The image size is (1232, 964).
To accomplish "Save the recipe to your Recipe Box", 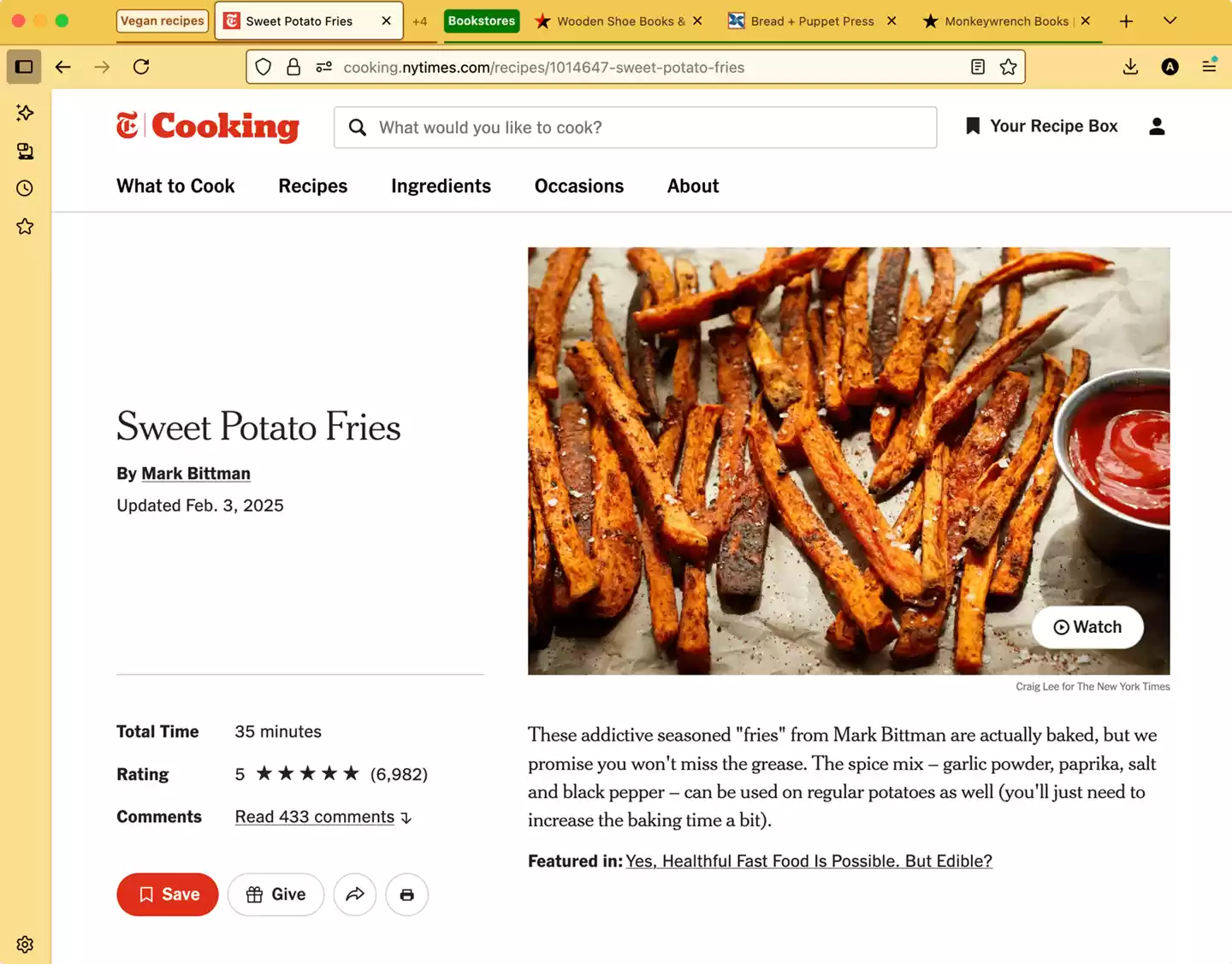I will (167, 894).
